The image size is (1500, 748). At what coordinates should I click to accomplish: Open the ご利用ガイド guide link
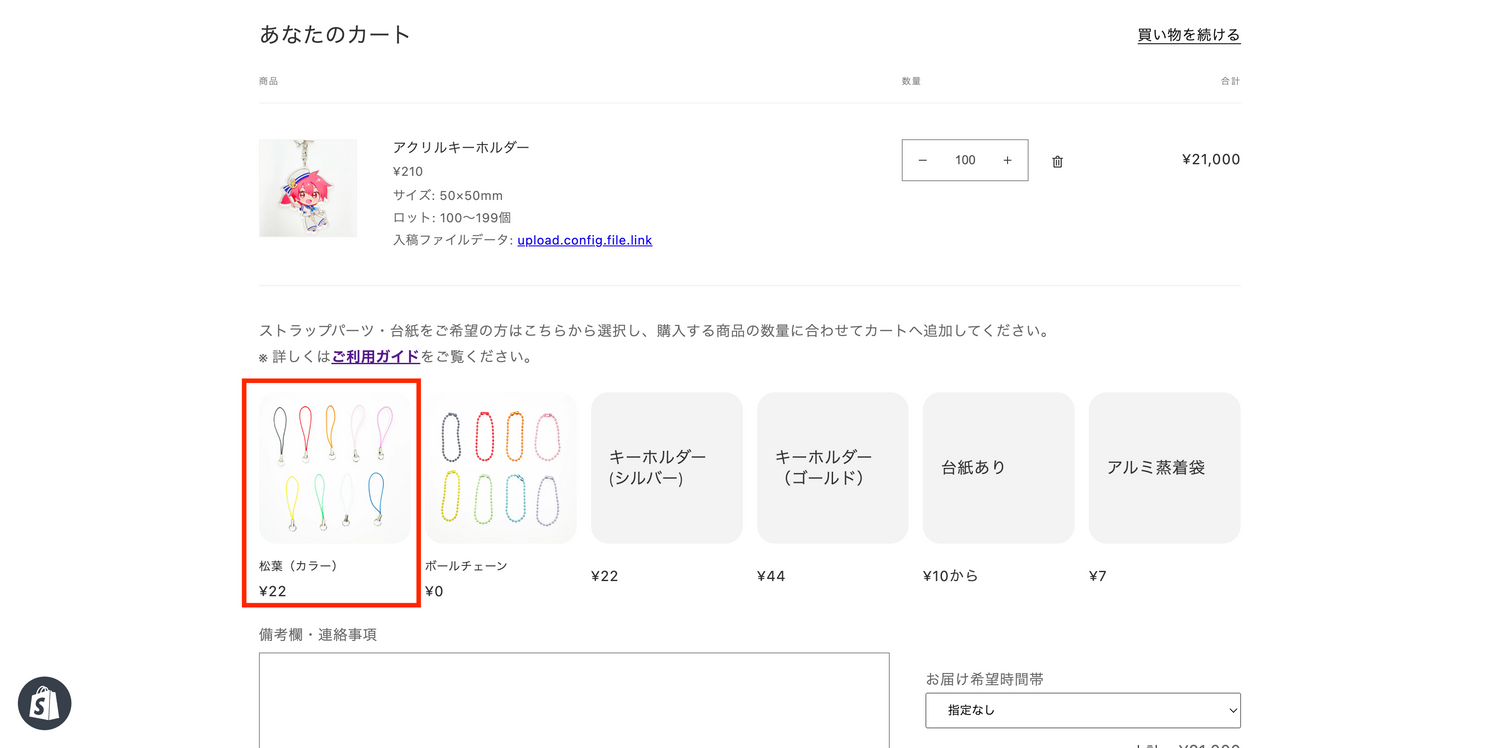375,356
